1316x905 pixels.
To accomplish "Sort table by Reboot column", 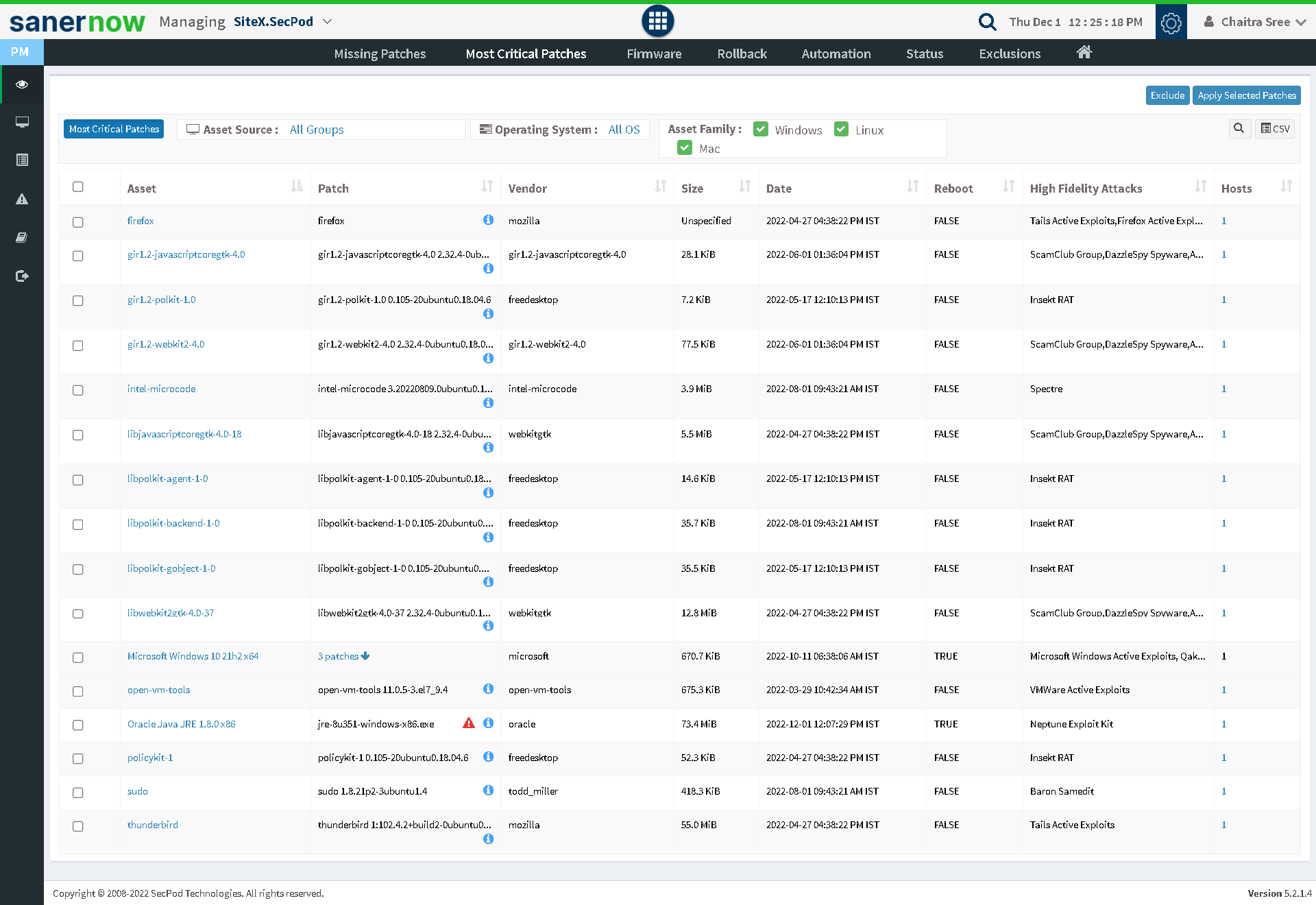I will (1009, 186).
